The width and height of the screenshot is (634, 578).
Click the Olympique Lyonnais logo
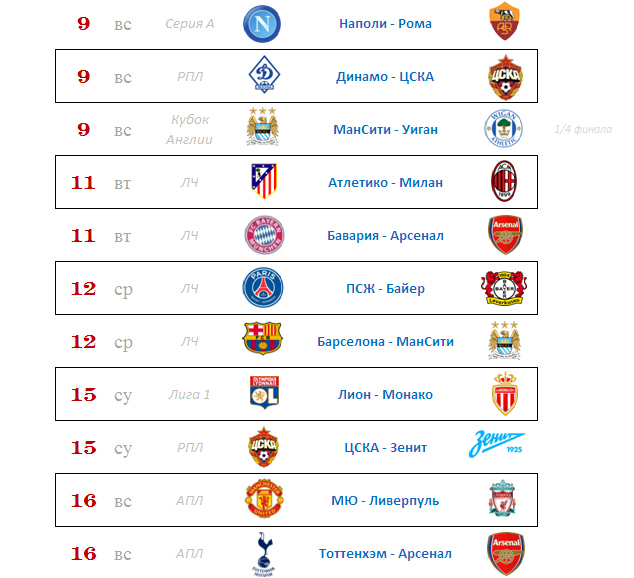262,394
